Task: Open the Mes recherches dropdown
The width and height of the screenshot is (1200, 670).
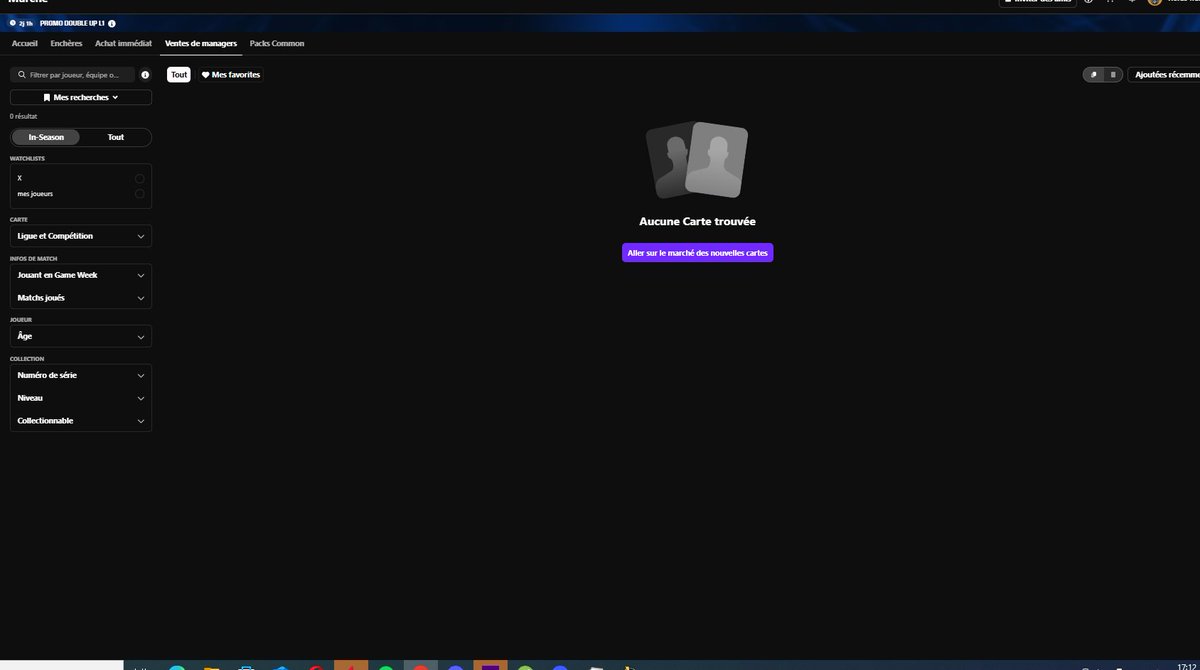Action: tap(81, 97)
